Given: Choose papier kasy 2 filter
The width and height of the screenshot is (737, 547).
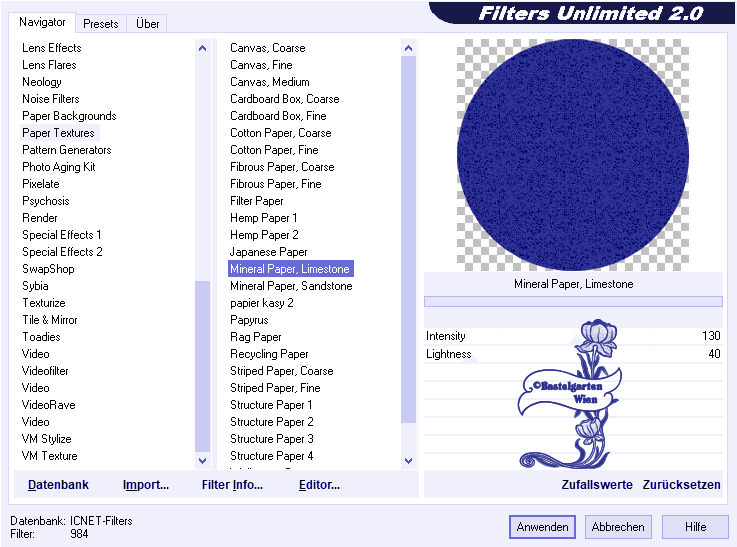Looking at the screenshot, I should coord(261,303).
